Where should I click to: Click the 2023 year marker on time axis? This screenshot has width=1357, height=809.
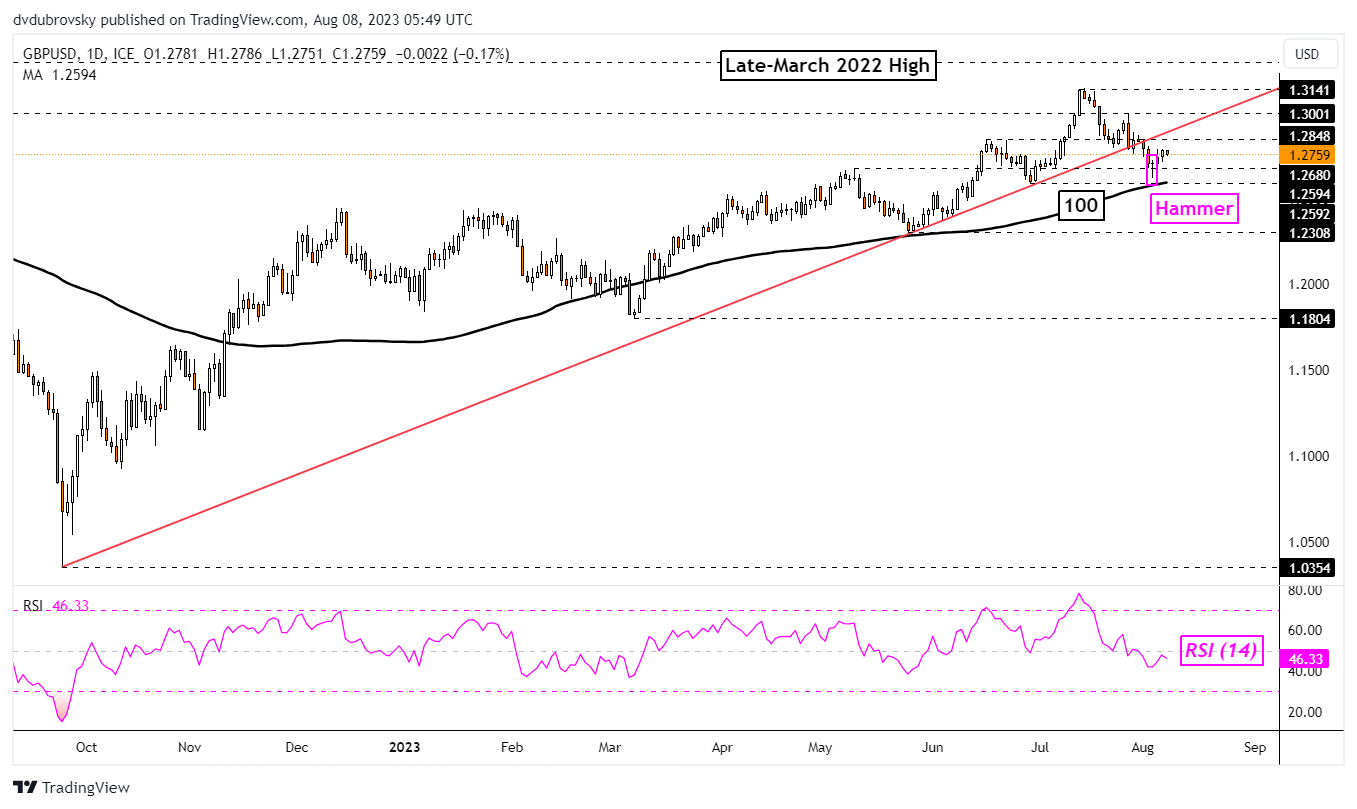pyautogui.click(x=404, y=747)
